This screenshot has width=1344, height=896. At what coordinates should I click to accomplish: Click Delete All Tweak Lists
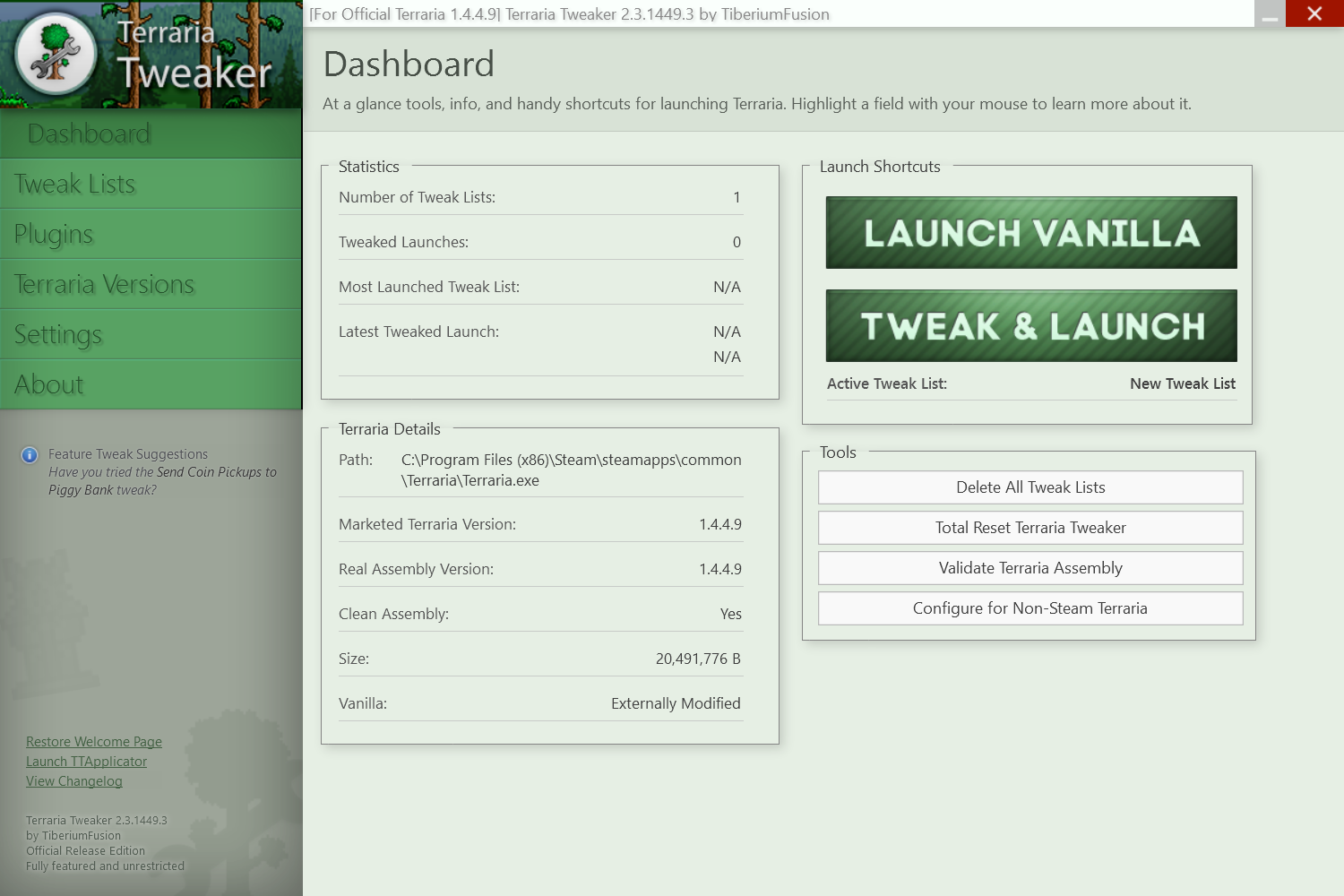1030,487
